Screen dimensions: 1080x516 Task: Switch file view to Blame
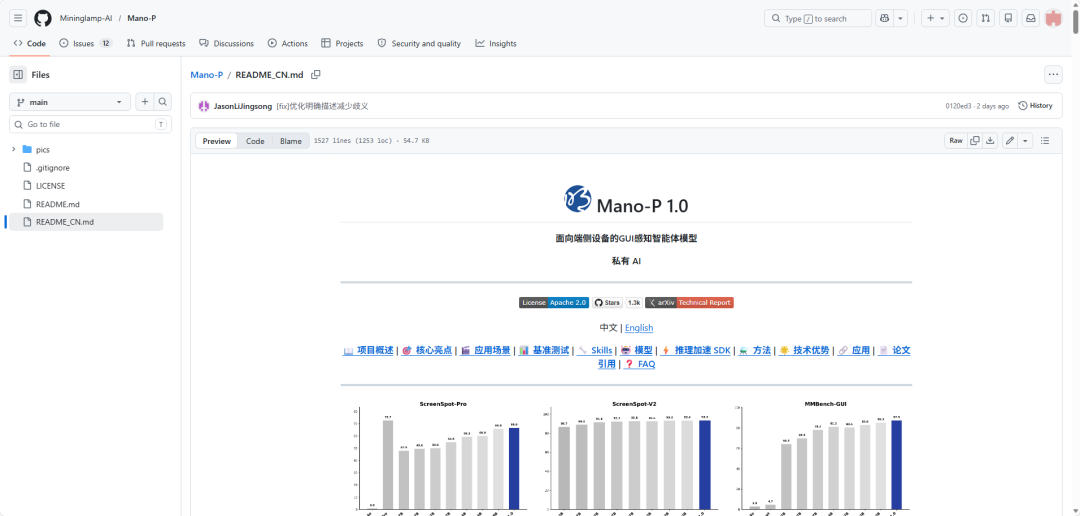(x=291, y=141)
